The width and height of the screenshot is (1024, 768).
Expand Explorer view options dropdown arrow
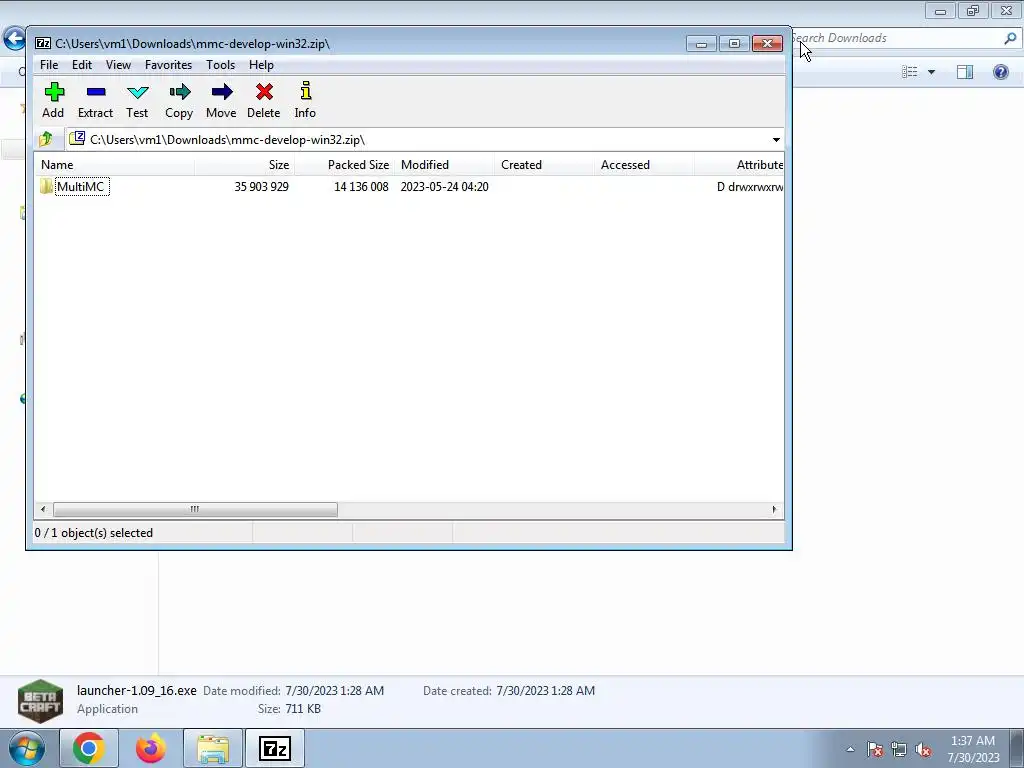coord(931,72)
